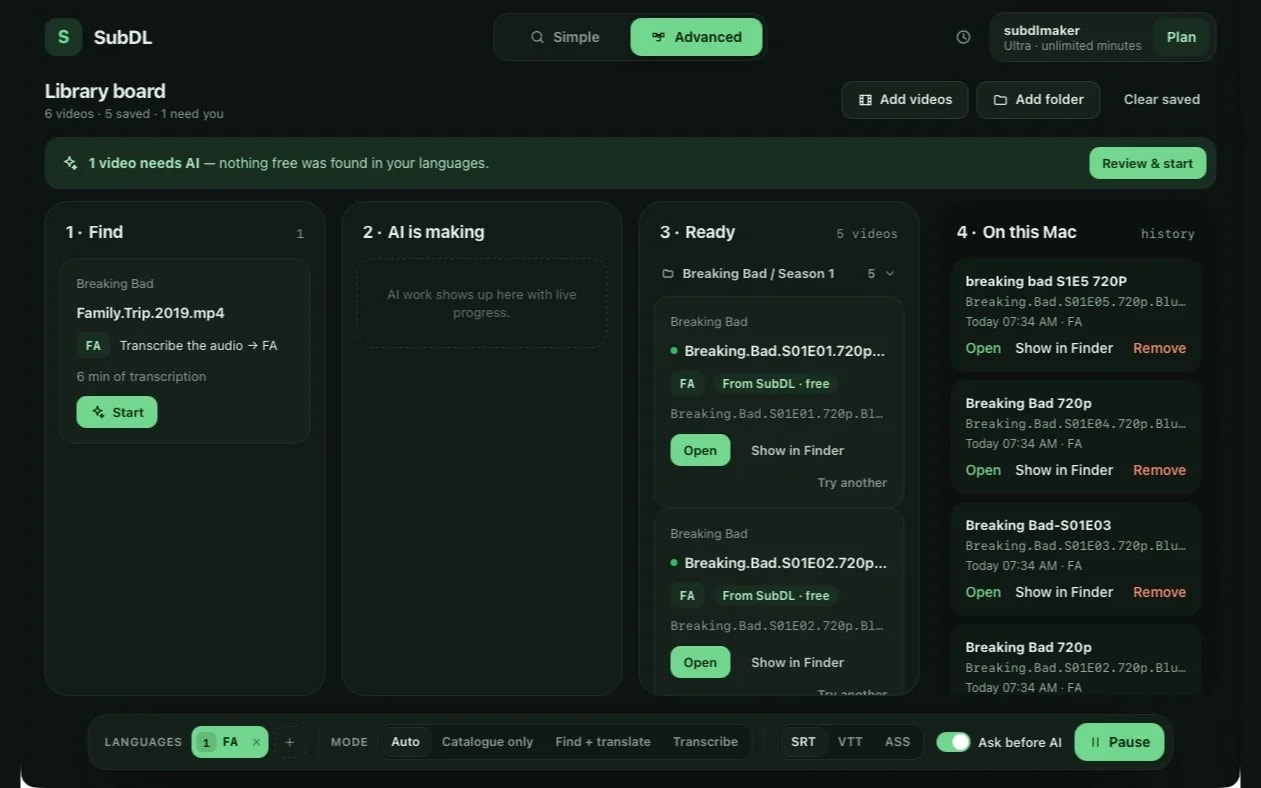
Task: Select Catalogue only mode
Action: pos(487,742)
